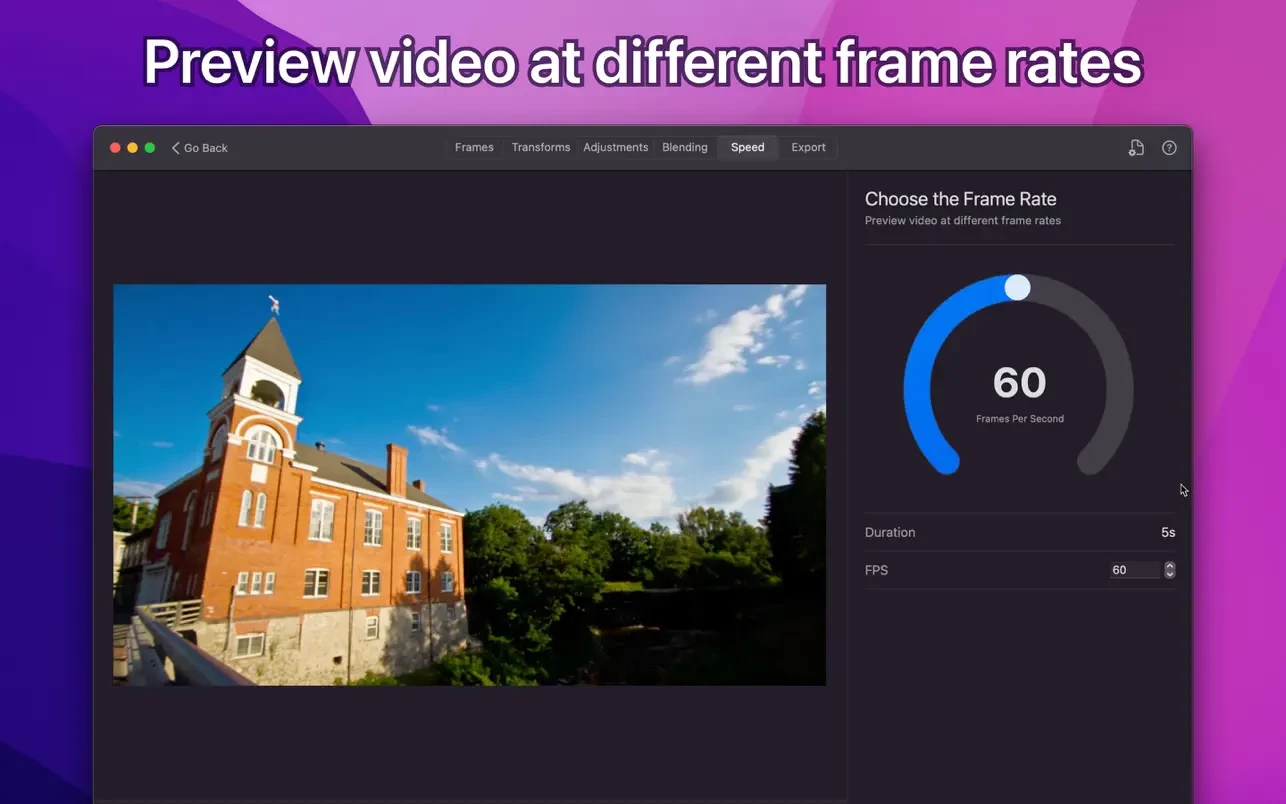1286x804 pixels.
Task: Click the active Speed tab
Action: pos(747,148)
